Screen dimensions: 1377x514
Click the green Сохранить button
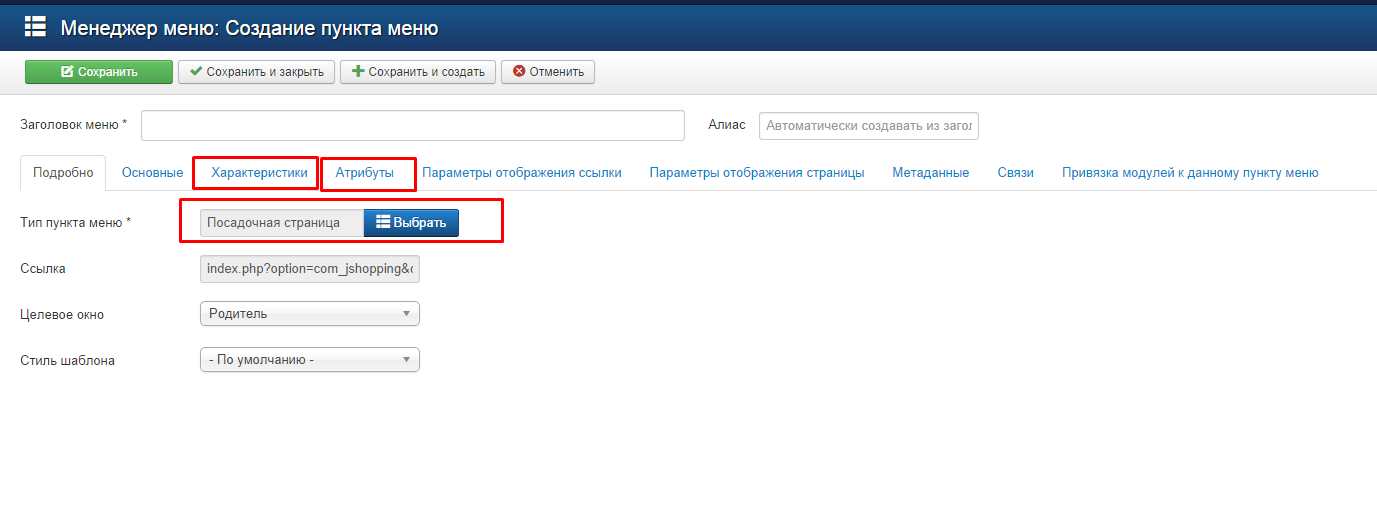pyautogui.click(x=99, y=72)
